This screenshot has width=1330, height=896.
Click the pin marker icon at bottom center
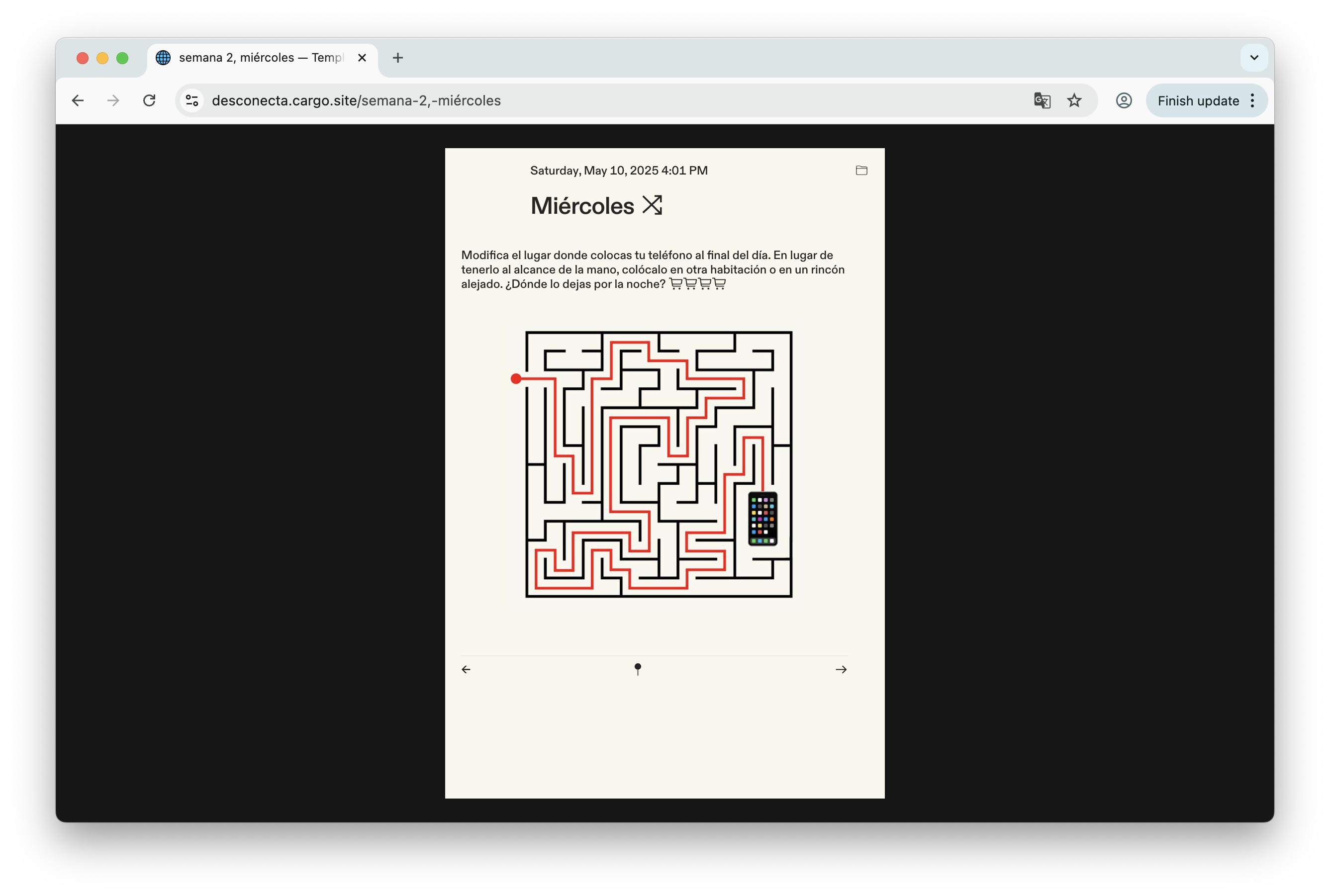tap(638, 669)
